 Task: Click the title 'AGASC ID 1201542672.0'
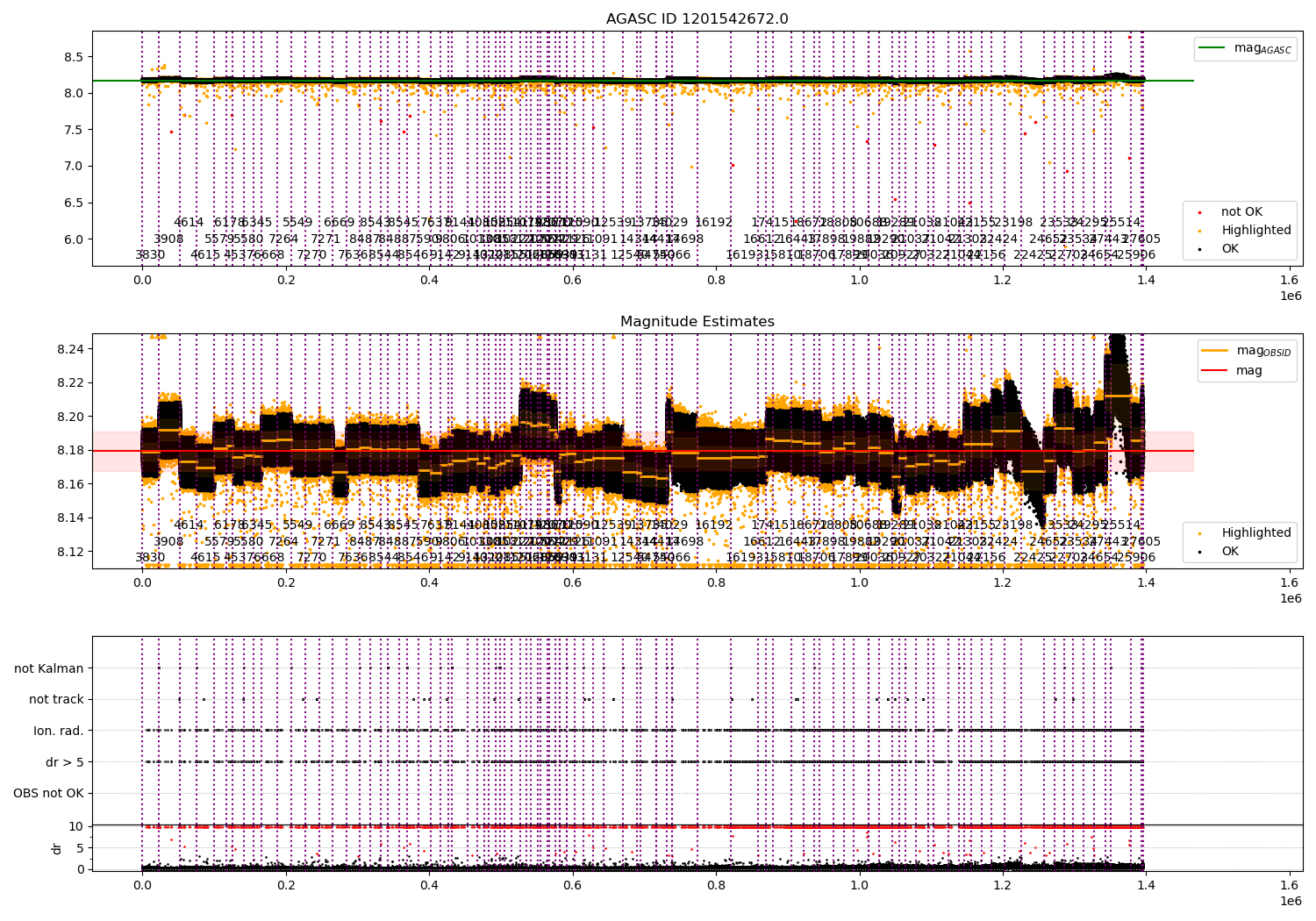pos(697,19)
